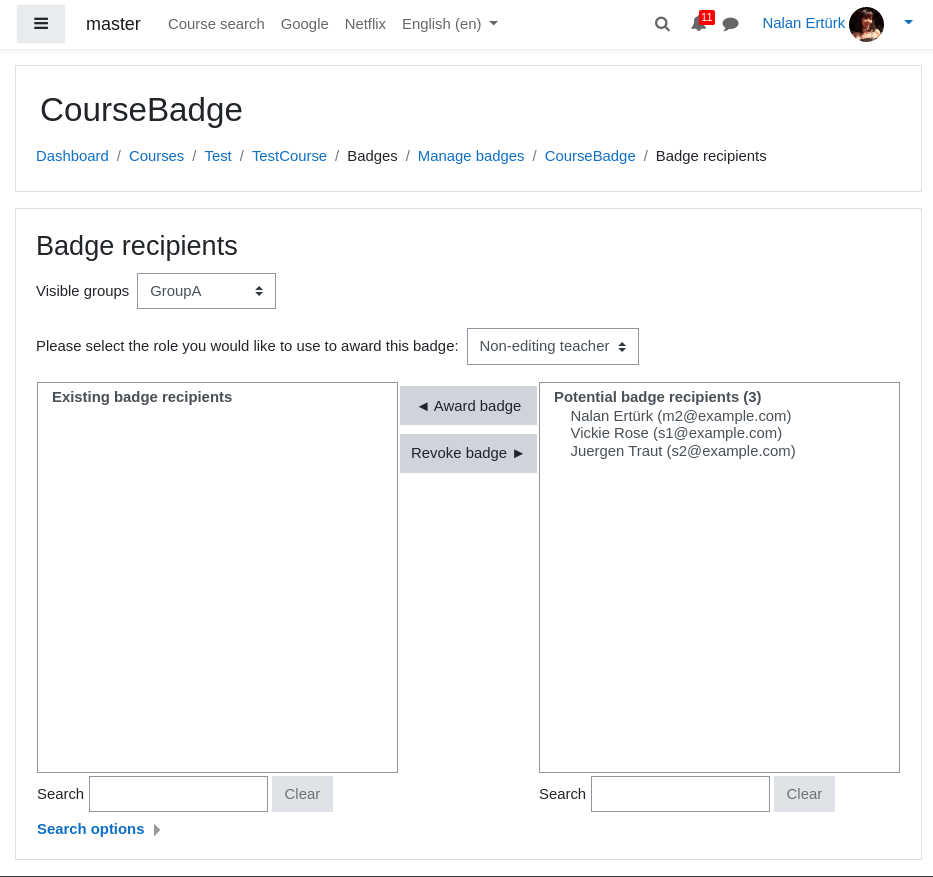This screenshot has width=933, height=877.
Task: Expand the user menu caret
Action: coord(908,23)
